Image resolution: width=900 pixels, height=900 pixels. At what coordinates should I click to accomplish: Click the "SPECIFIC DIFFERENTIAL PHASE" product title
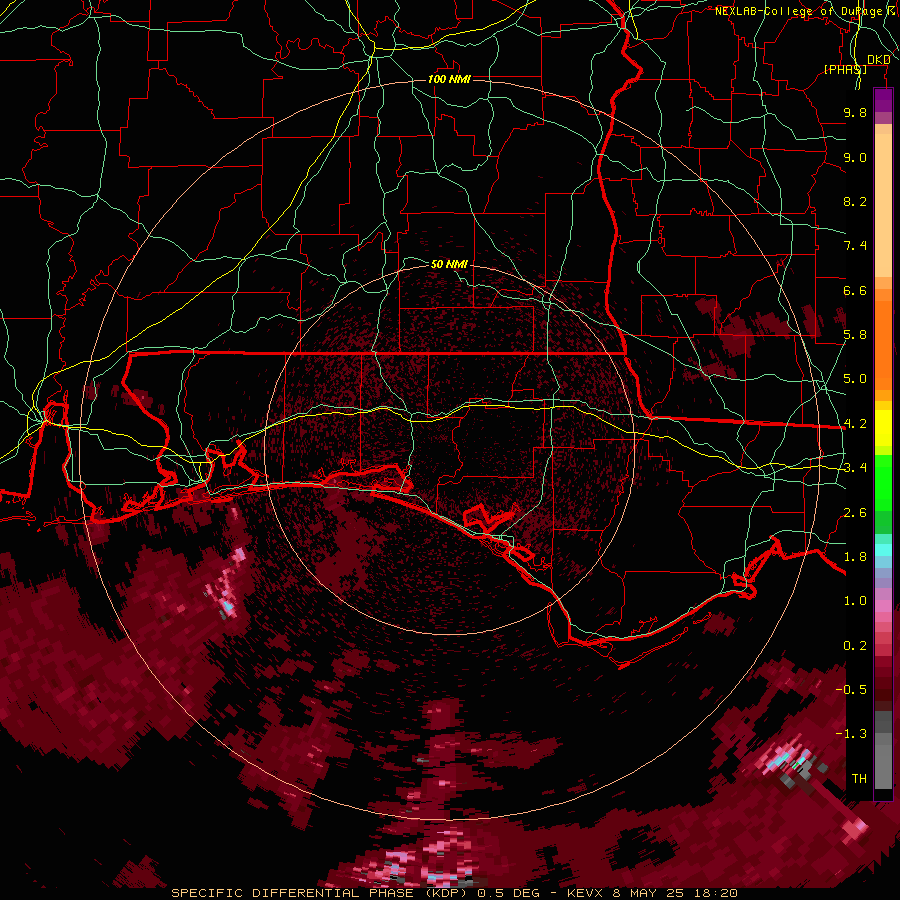tap(292, 893)
